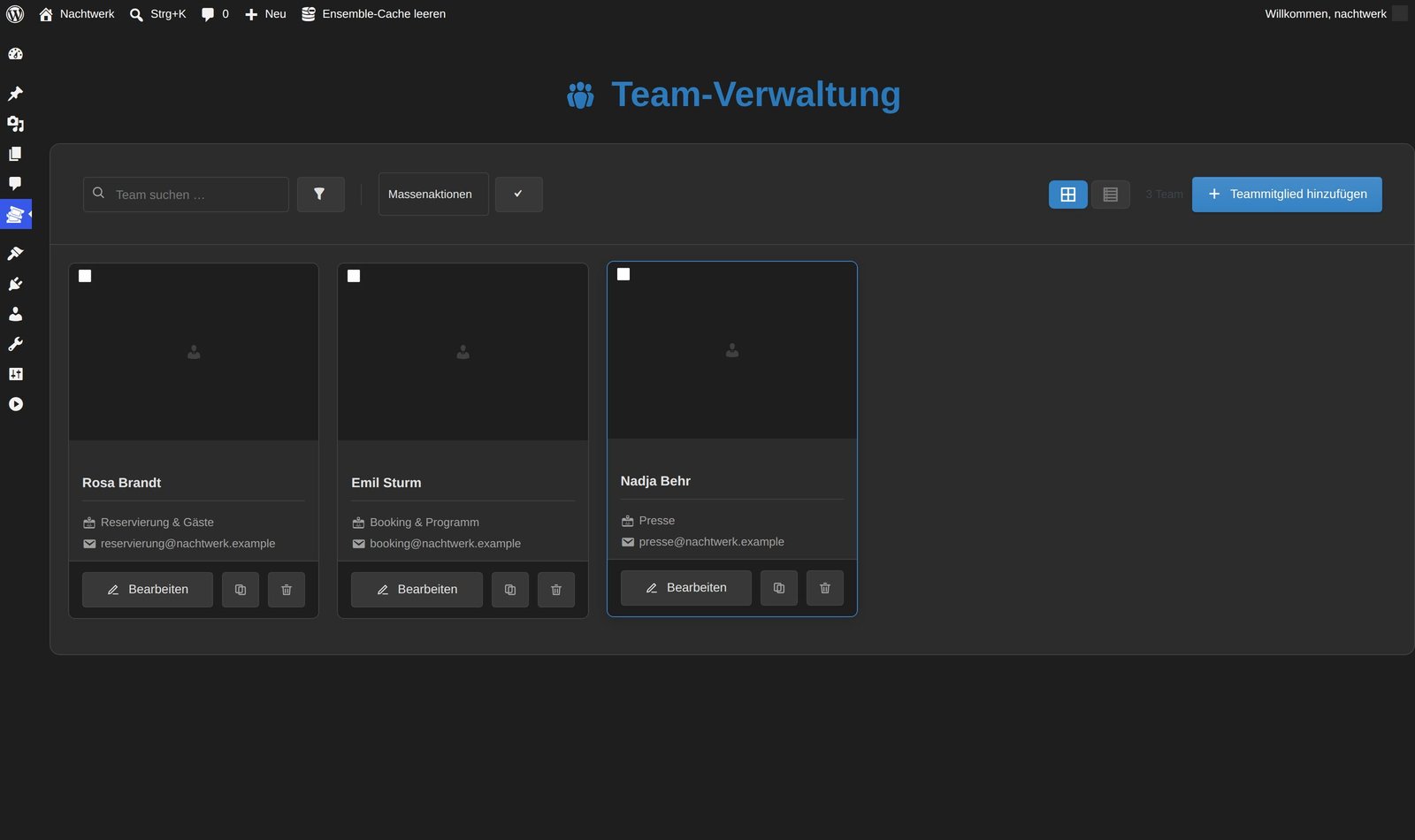Select Rosa Brandt's checkbox

[85, 276]
